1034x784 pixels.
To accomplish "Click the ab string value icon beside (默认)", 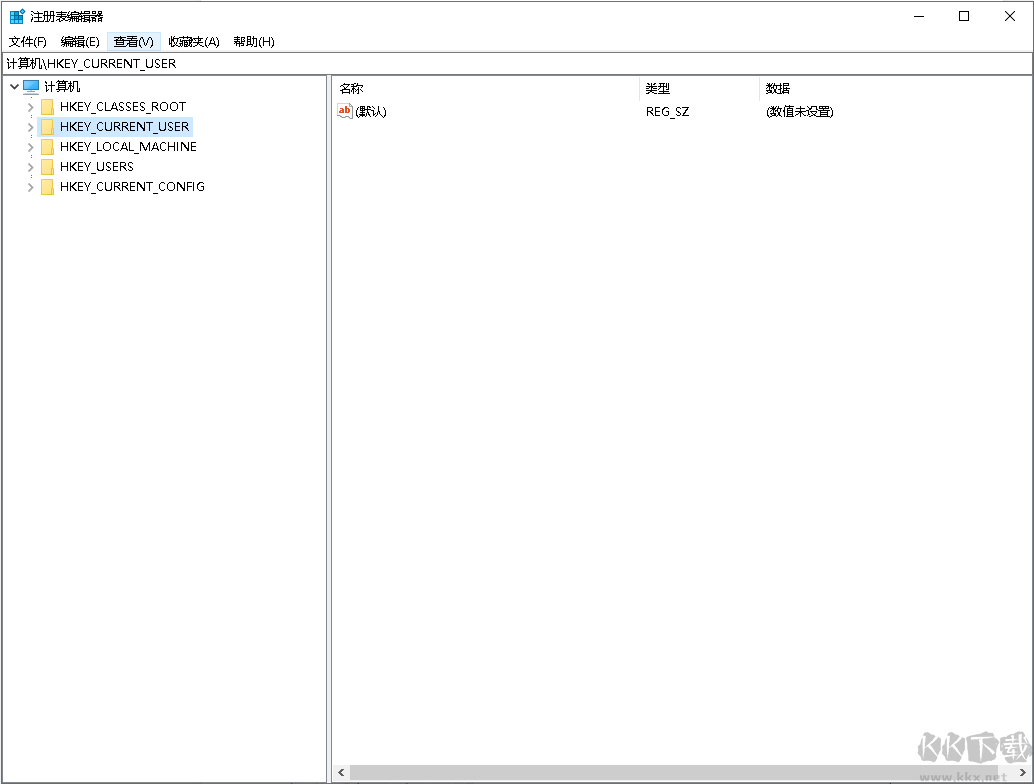I will point(345,112).
